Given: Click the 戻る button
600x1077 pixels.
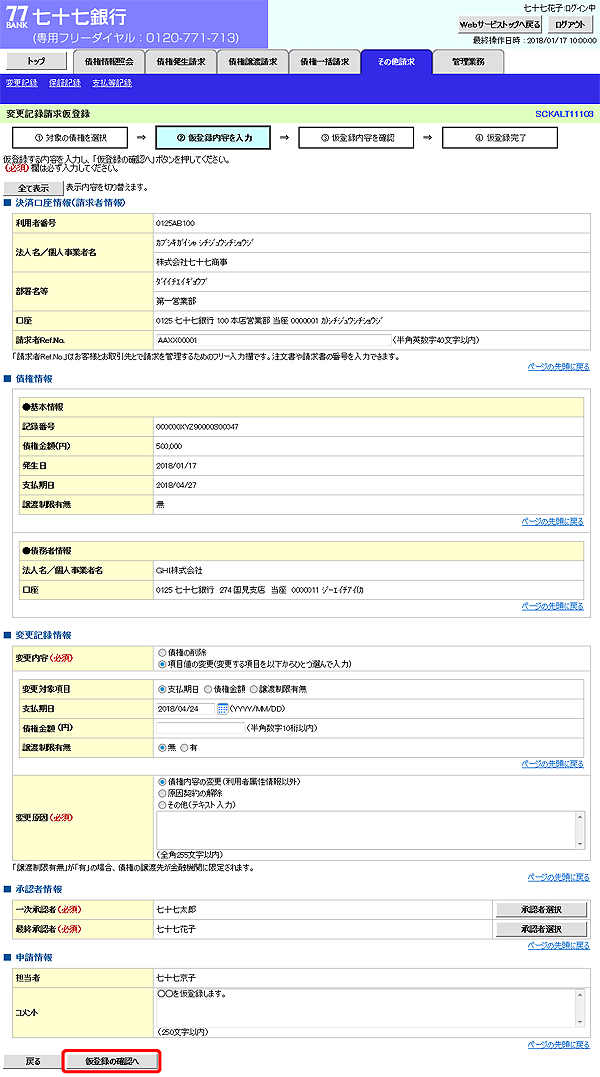Looking at the screenshot, I should (33, 1061).
